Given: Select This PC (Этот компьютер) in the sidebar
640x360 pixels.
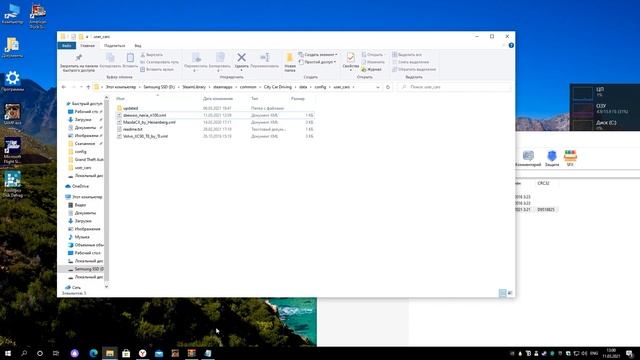Looking at the screenshot, I should point(87,197).
